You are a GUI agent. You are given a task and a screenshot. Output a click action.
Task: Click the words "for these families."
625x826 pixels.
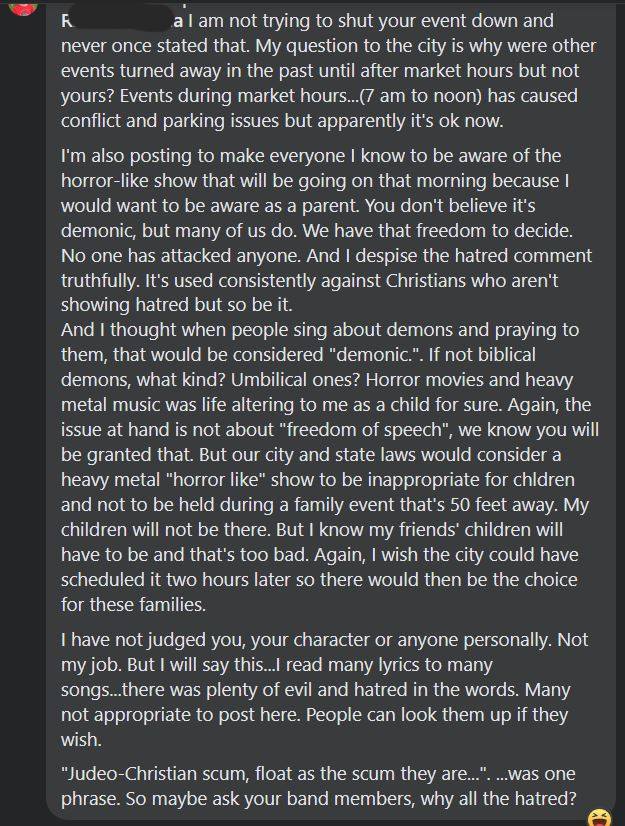pos(133,604)
